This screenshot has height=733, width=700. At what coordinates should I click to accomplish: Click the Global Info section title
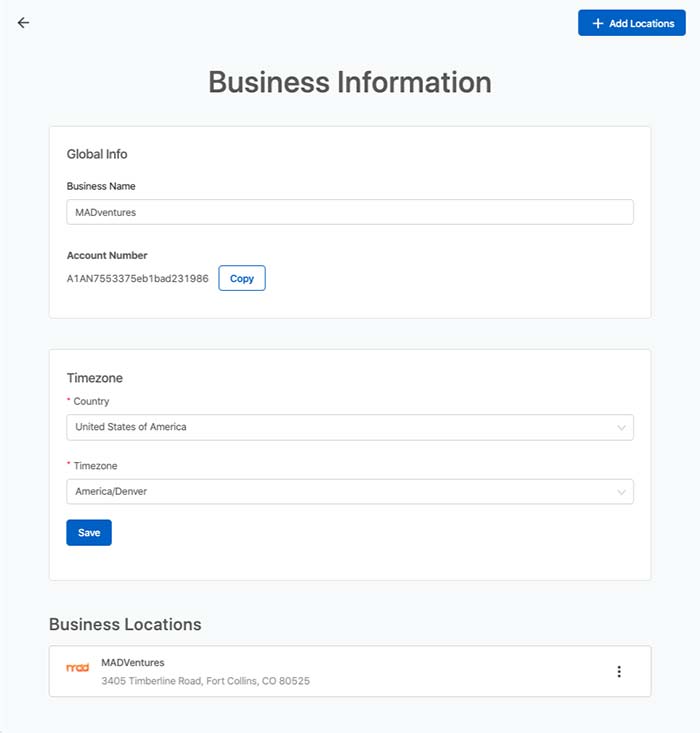point(97,154)
